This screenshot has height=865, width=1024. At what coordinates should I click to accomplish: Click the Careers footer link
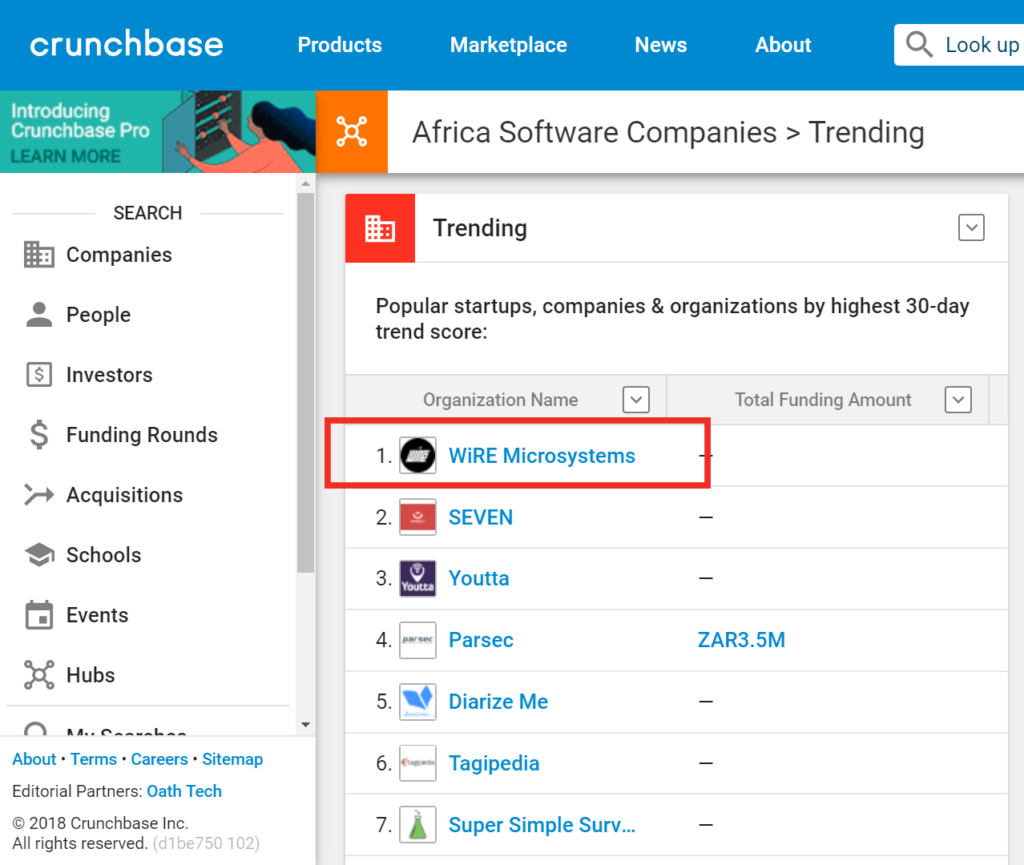click(159, 759)
